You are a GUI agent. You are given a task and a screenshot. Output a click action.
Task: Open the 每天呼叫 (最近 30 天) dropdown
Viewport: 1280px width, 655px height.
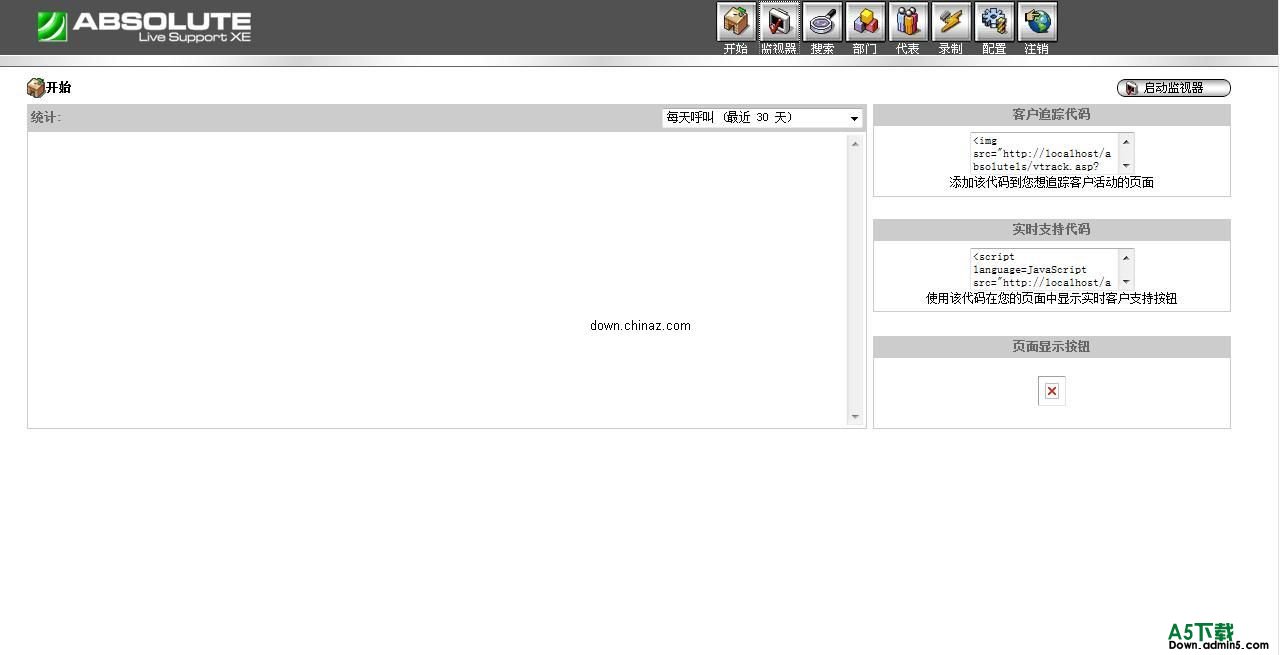[x=762, y=118]
